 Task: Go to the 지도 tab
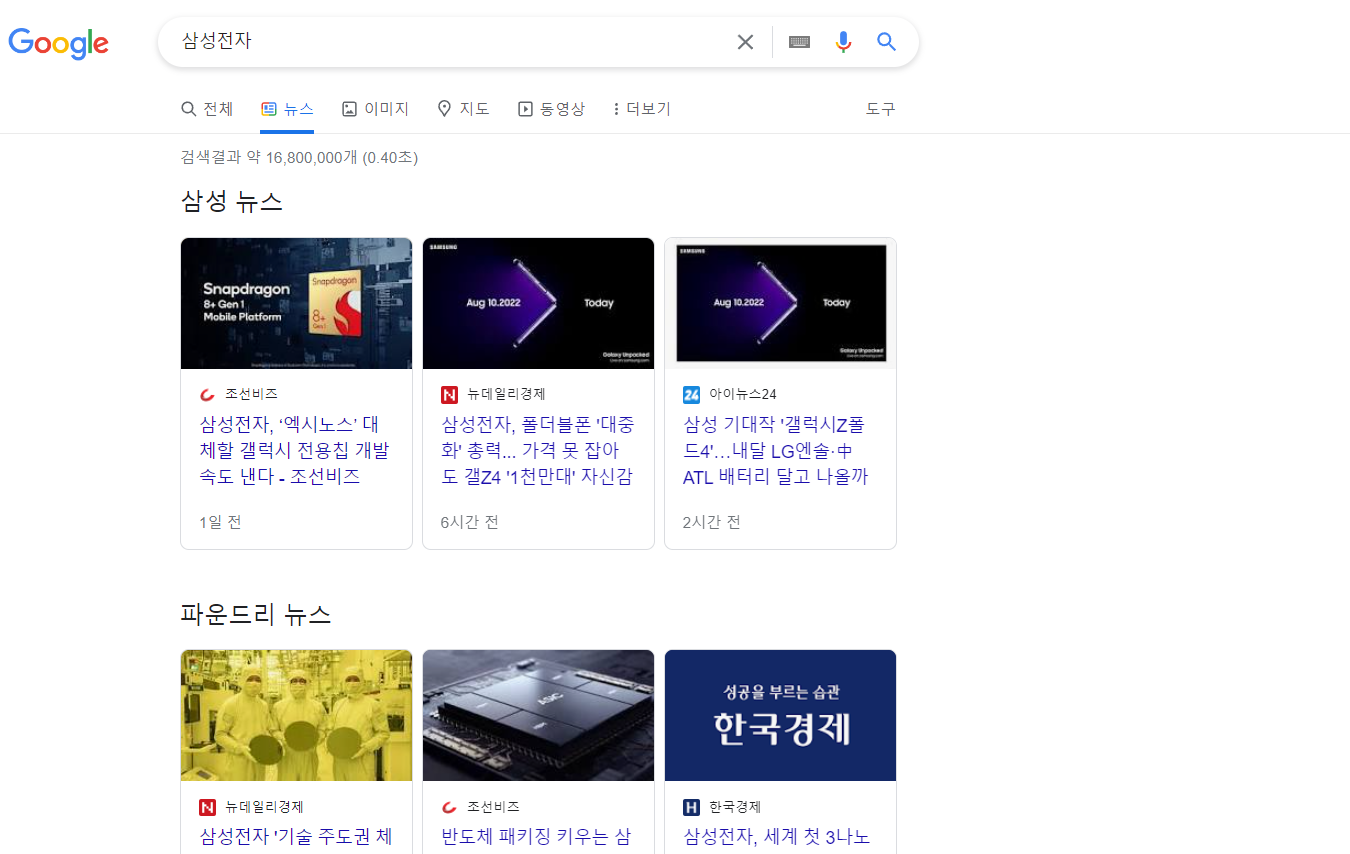pyautogui.click(x=463, y=109)
